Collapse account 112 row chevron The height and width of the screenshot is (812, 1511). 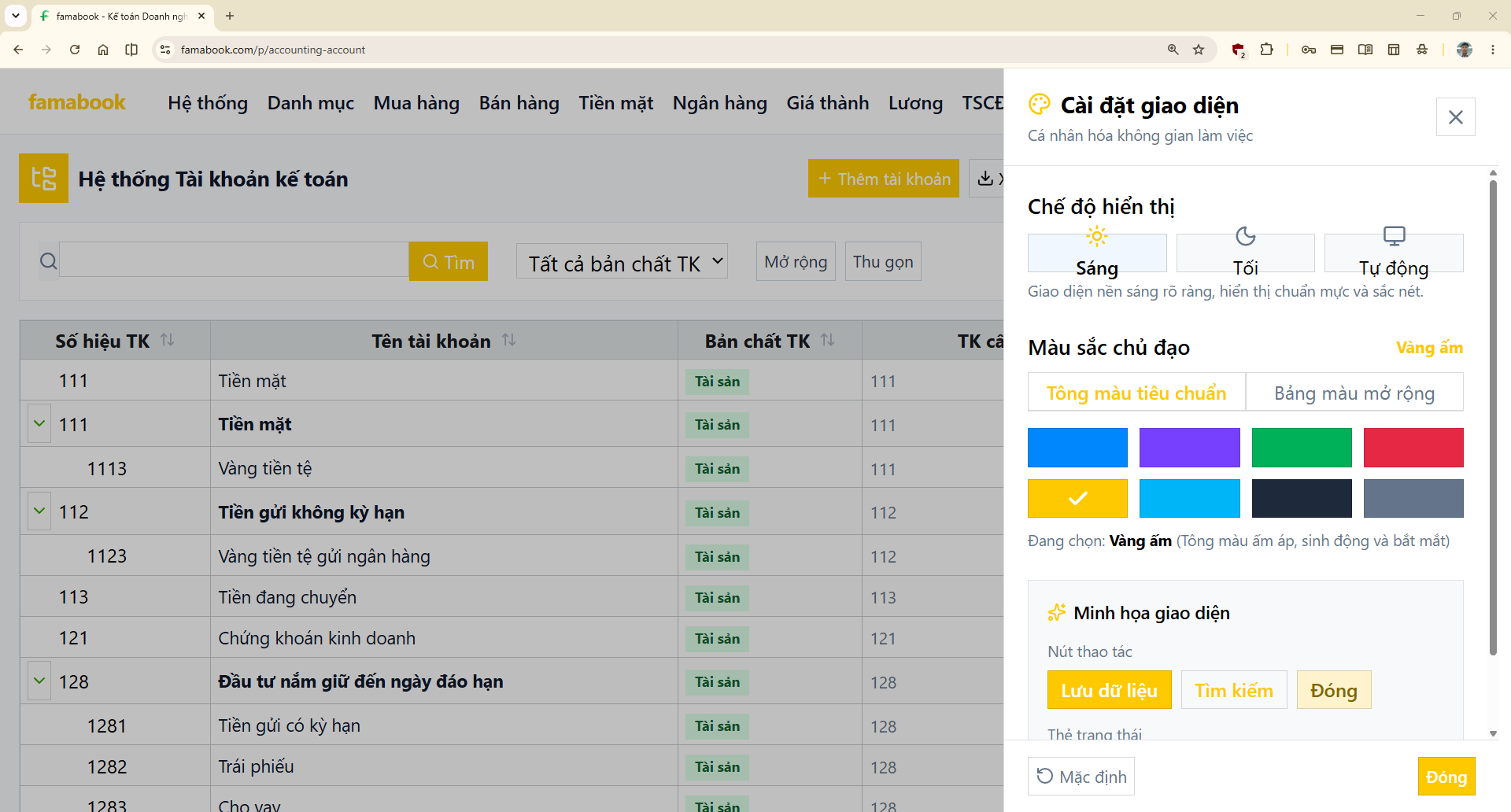pos(39,511)
